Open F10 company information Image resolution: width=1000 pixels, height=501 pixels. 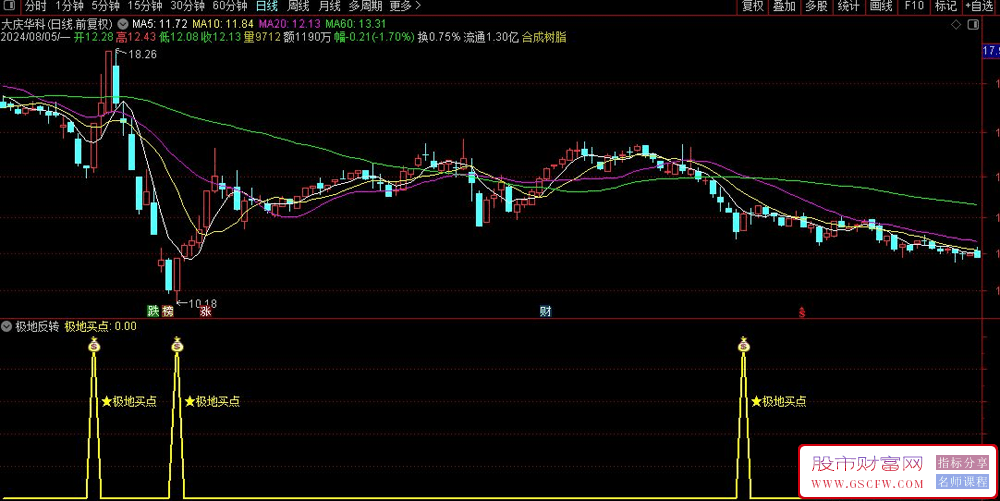click(x=914, y=6)
